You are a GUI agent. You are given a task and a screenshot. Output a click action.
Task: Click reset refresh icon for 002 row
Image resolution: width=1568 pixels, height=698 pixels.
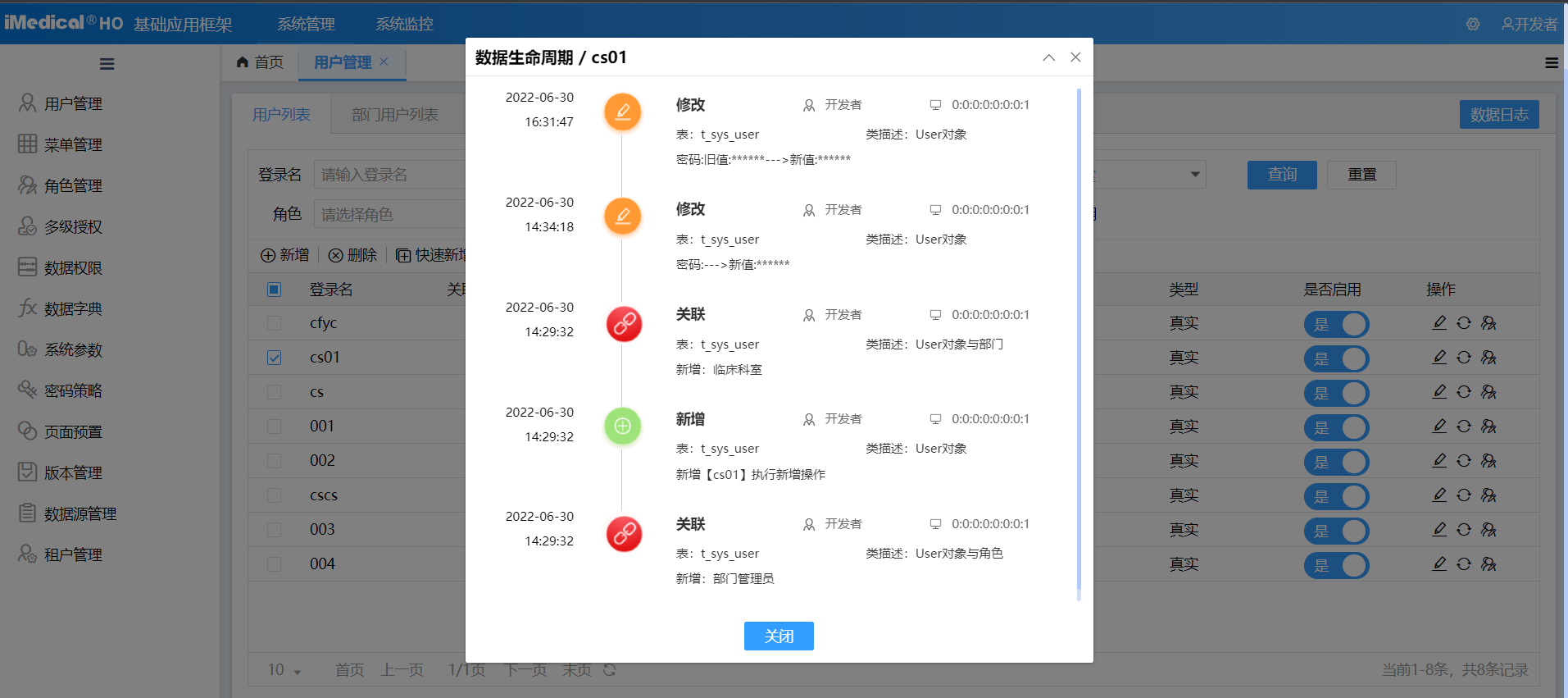1464,461
